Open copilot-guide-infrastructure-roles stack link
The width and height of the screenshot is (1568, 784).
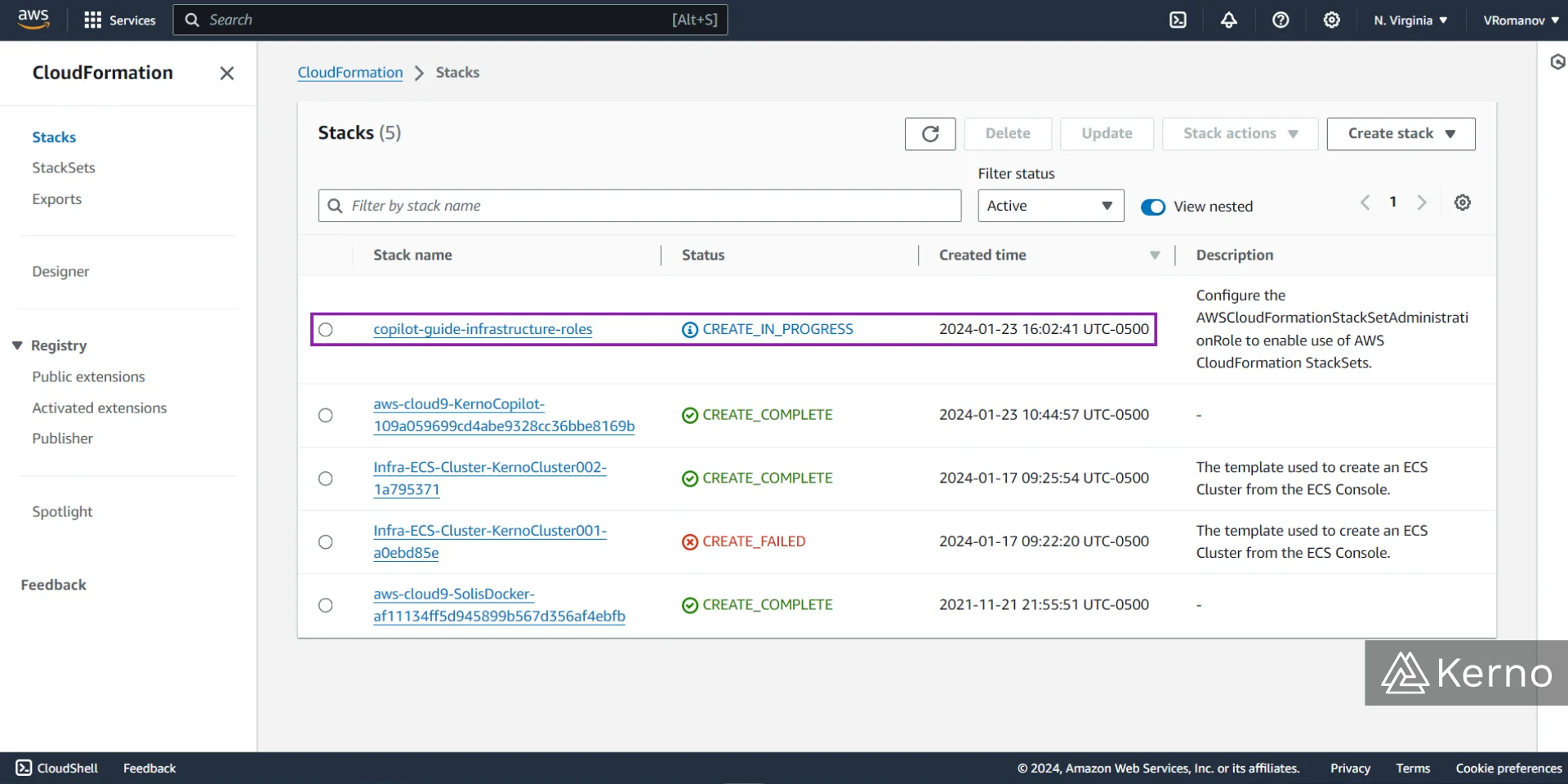point(483,329)
